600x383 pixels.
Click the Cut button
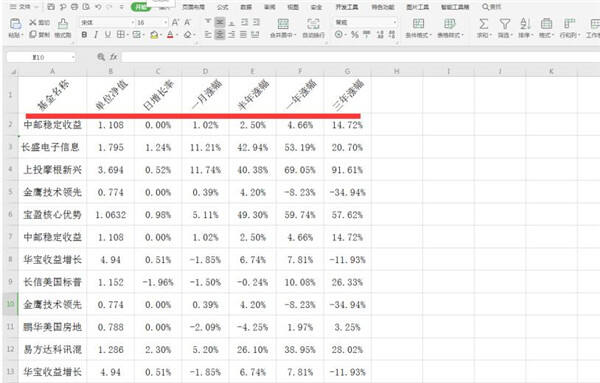click(40, 23)
